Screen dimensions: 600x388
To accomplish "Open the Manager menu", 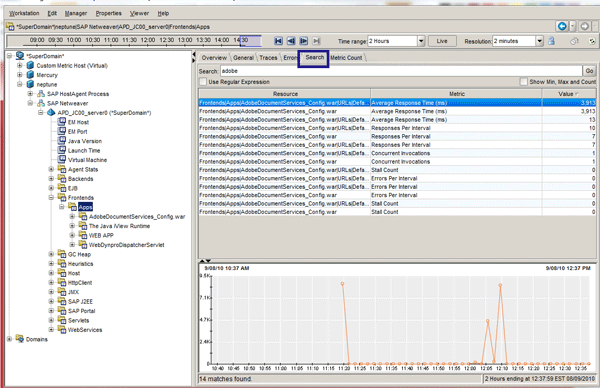I will 76,13.
